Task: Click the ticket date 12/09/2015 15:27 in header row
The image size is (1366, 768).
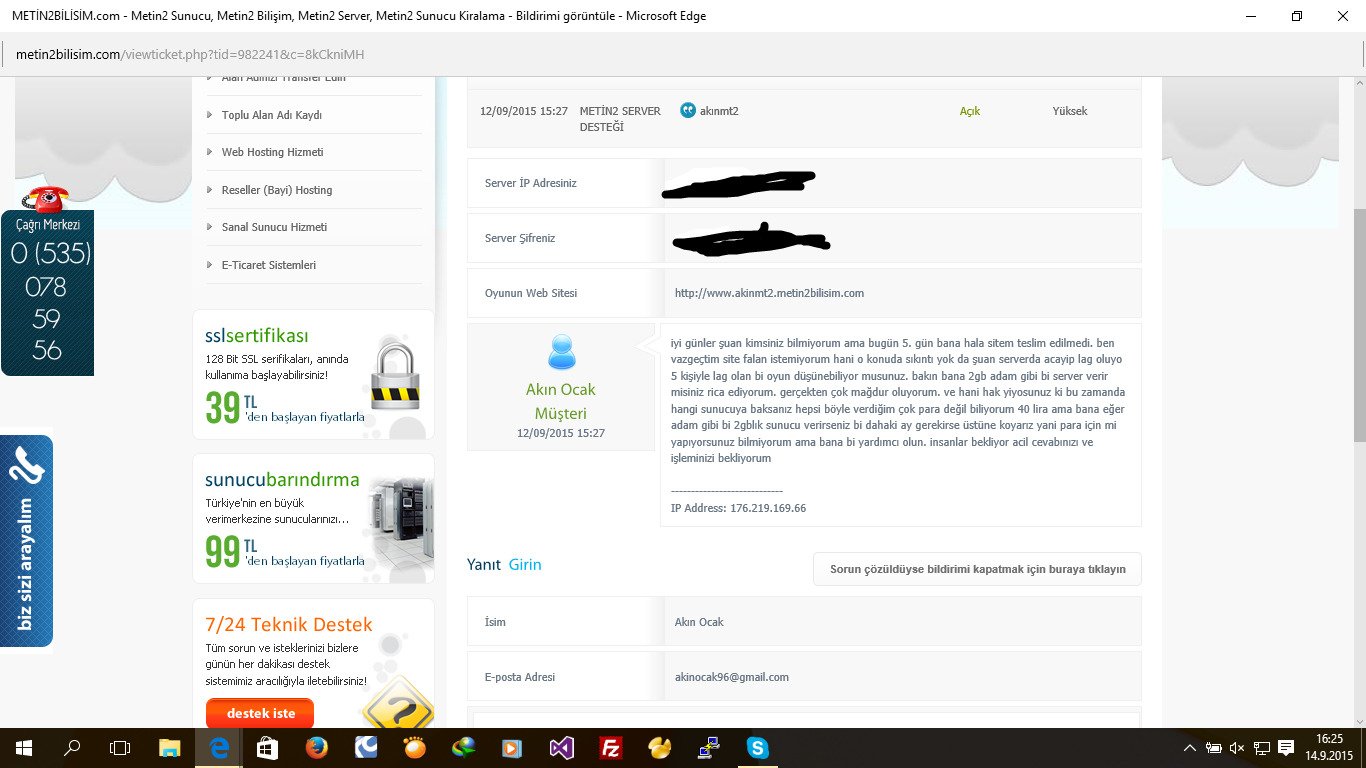Action: tap(524, 111)
